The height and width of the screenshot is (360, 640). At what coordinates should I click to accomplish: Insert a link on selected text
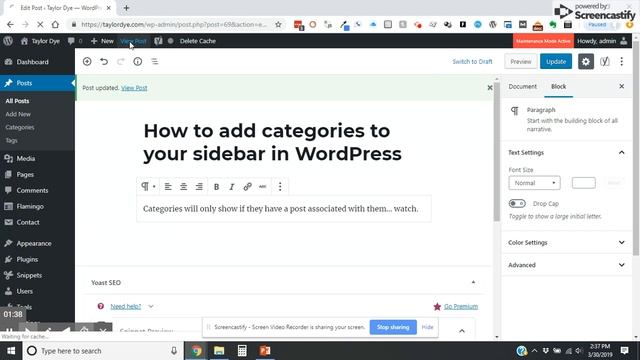(x=247, y=187)
